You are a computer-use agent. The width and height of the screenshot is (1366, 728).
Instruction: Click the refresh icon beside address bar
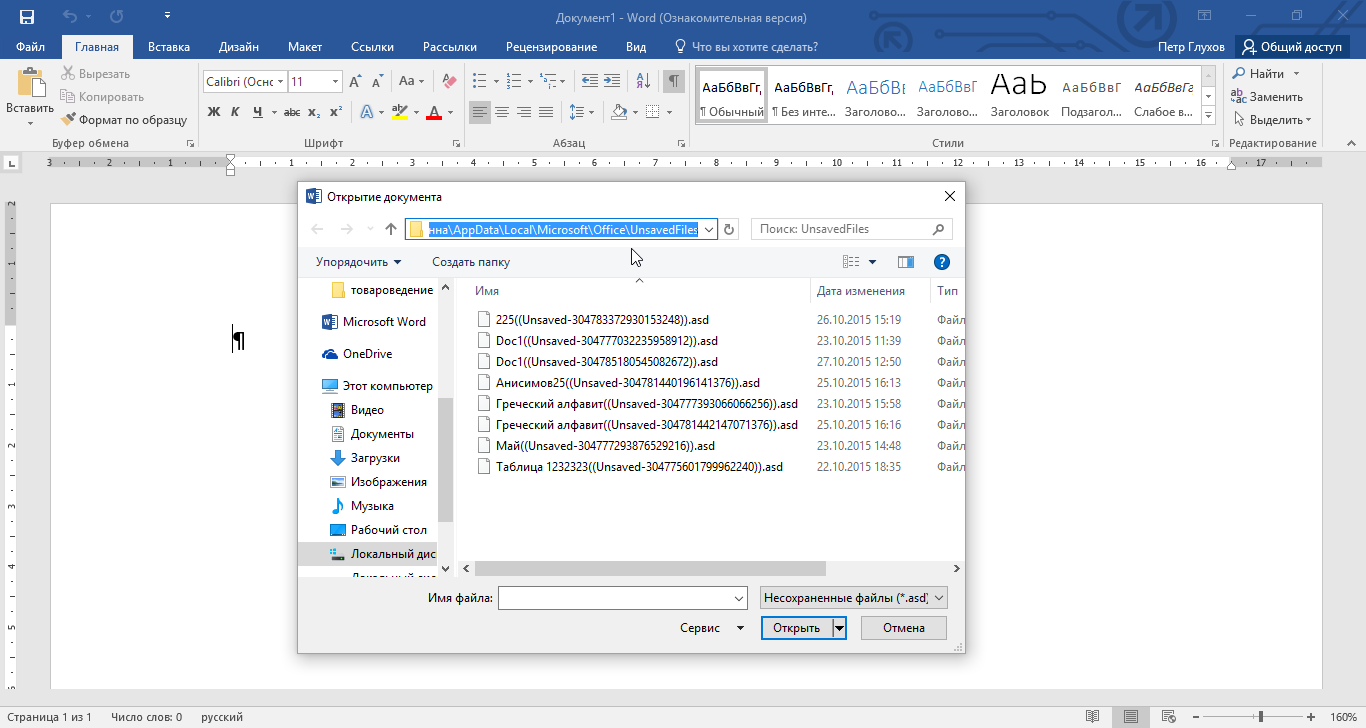click(x=729, y=229)
